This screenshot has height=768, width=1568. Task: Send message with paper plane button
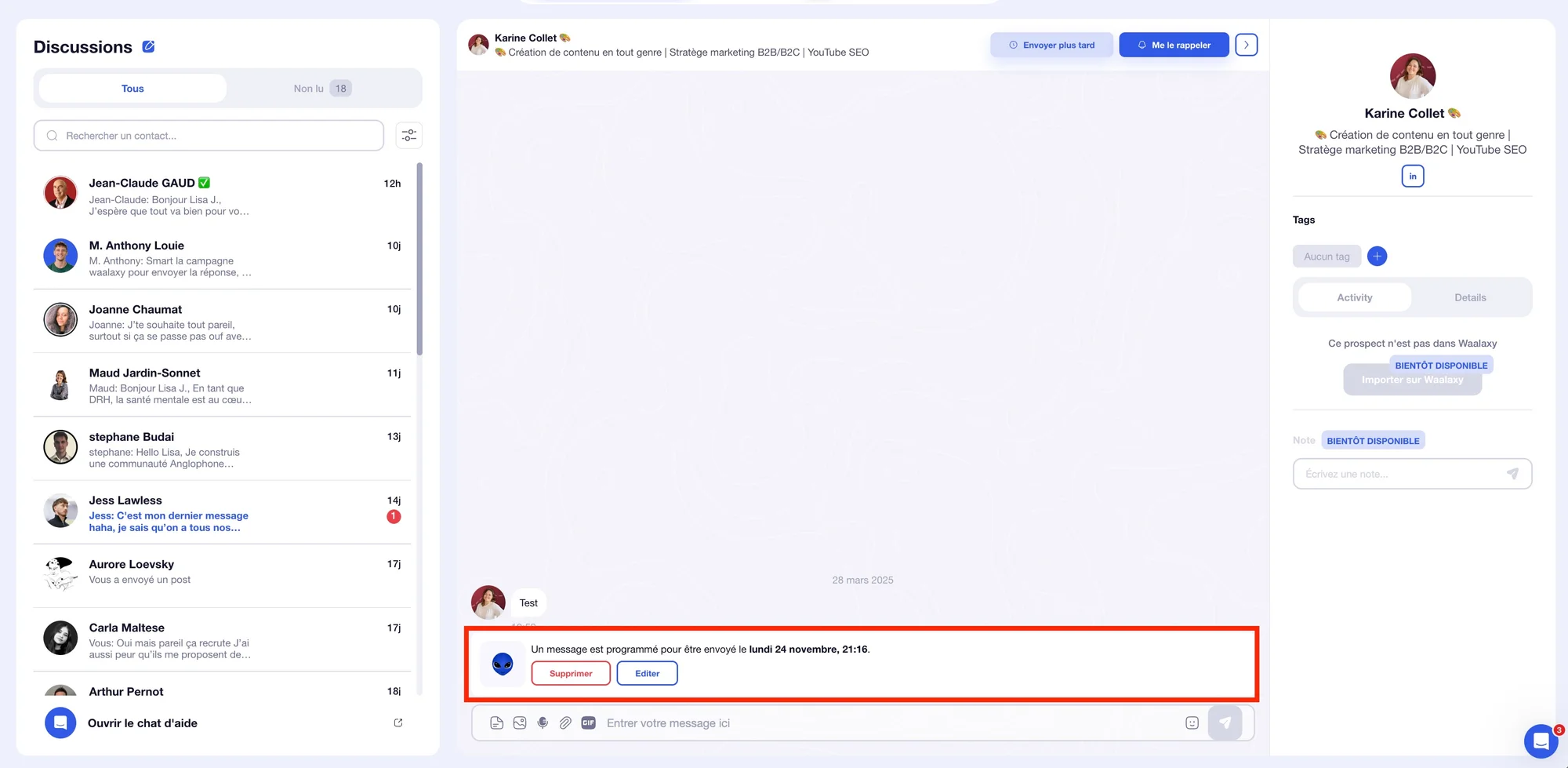1225,723
